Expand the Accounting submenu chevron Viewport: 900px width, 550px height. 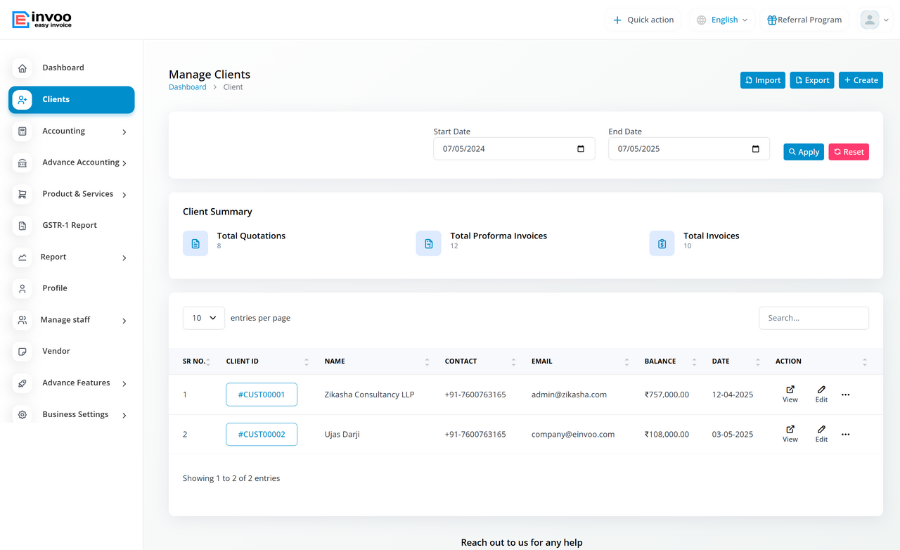point(124,132)
